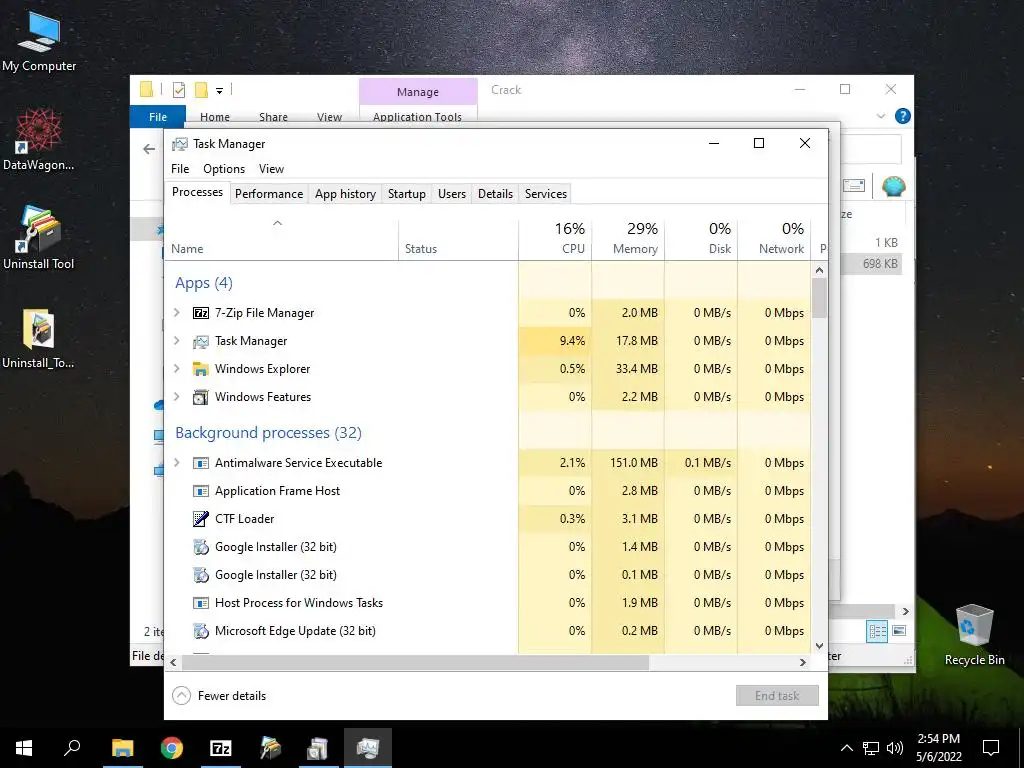Click the Background processes (32) heading
This screenshot has width=1024, height=768.
point(268,433)
